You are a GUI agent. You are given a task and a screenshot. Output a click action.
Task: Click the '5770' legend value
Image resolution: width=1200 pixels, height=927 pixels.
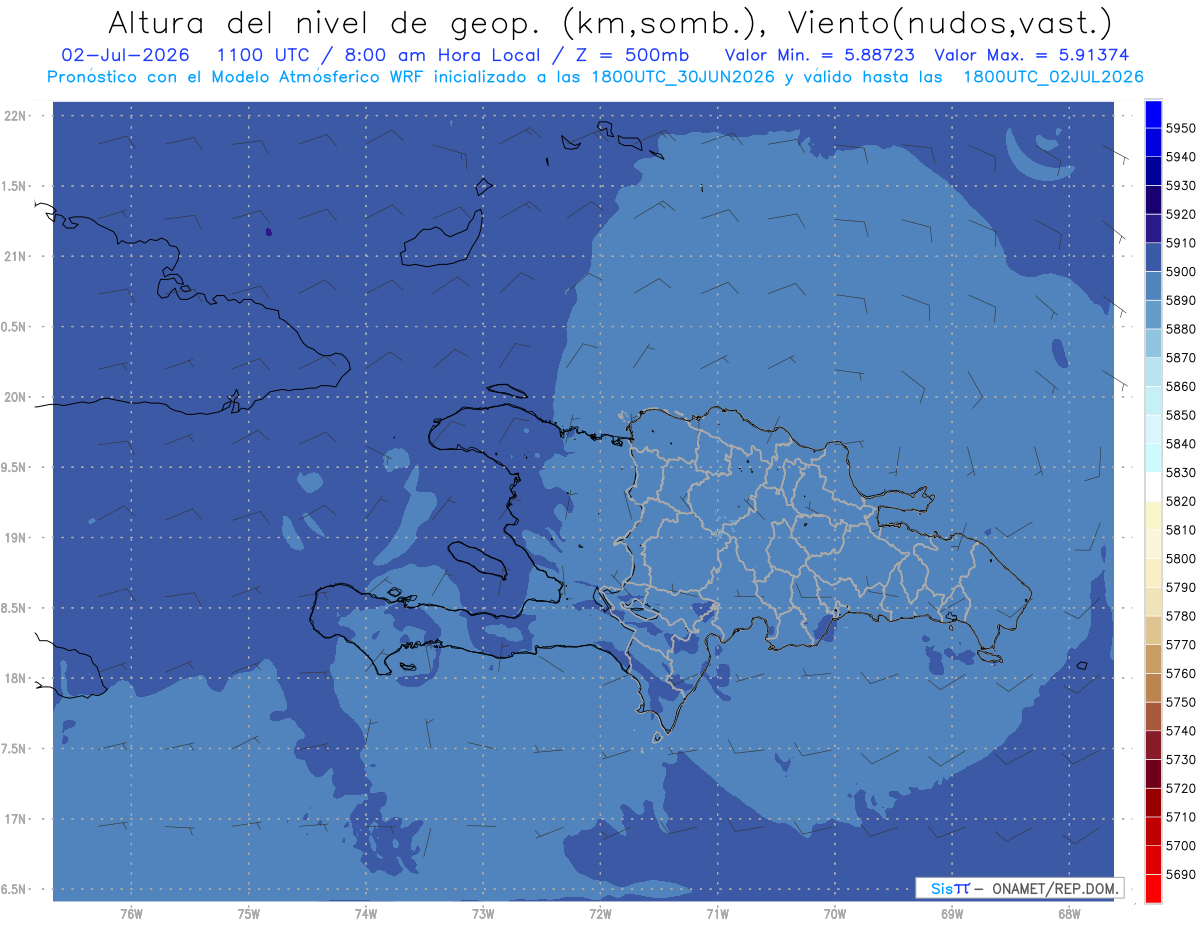click(1181, 645)
